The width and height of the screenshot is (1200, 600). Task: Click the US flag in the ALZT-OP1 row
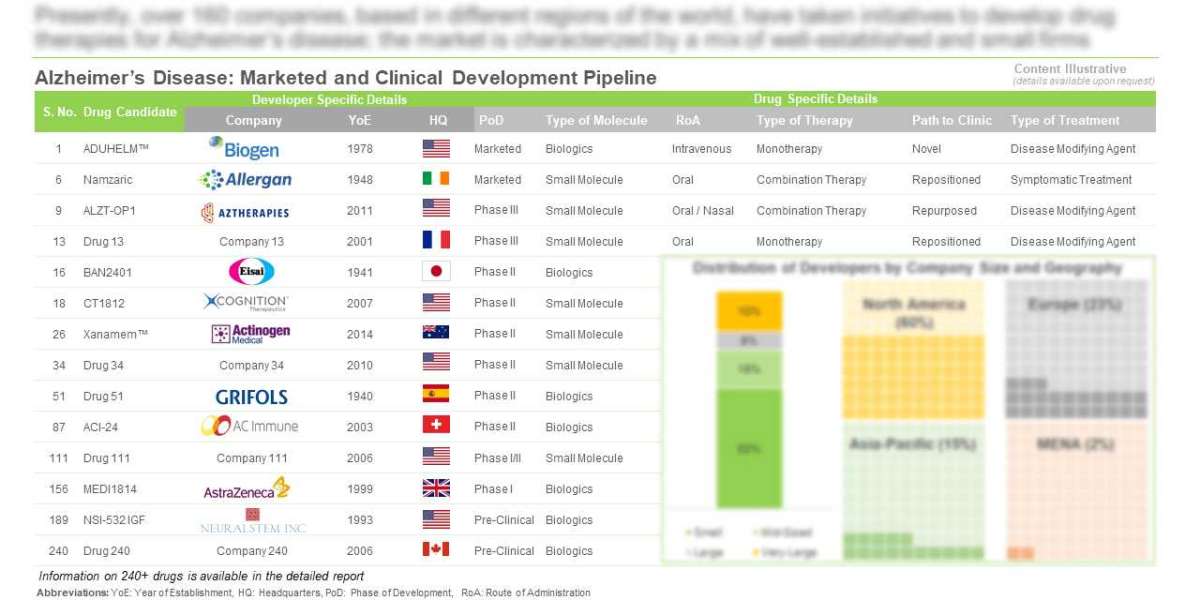tap(436, 209)
